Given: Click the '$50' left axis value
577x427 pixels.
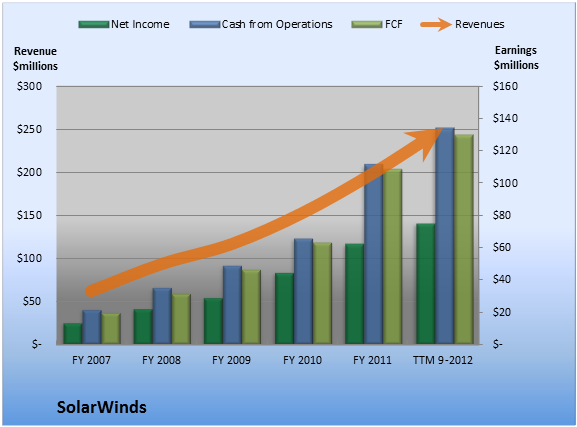Looking at the screenshot, I should point(32,301).
